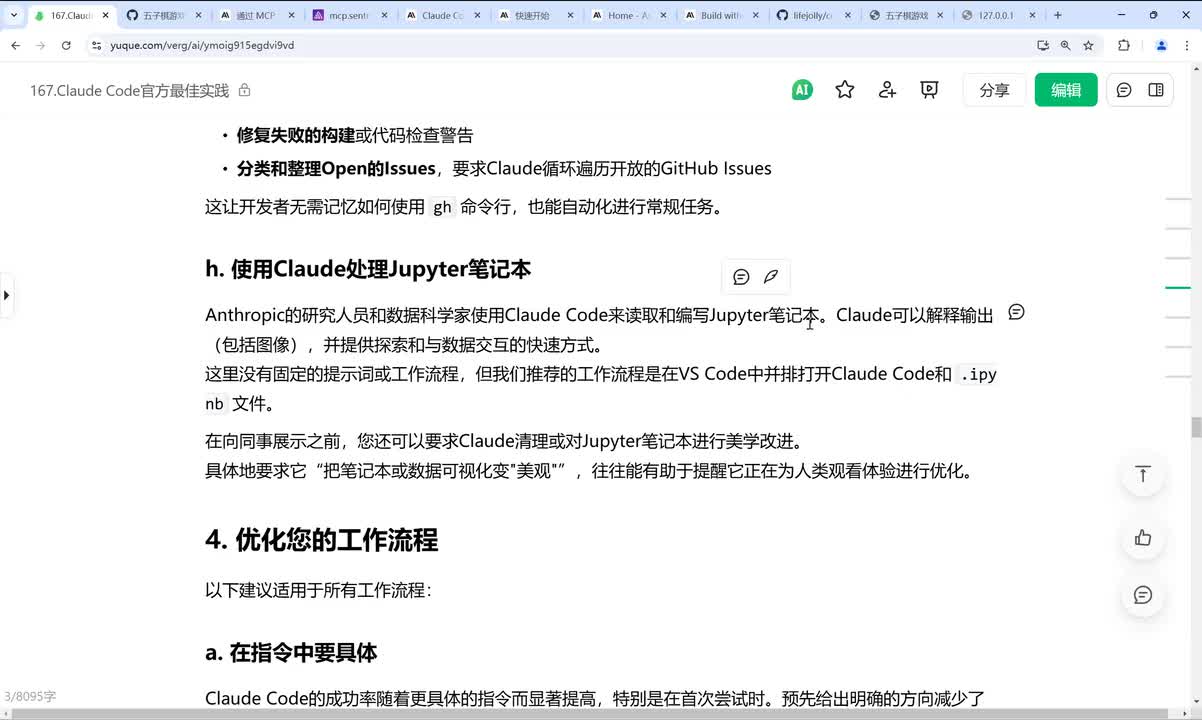Click the install app icon in address bar
The width and height of the screenshot is (1202, 720).
click(1043, 46)
